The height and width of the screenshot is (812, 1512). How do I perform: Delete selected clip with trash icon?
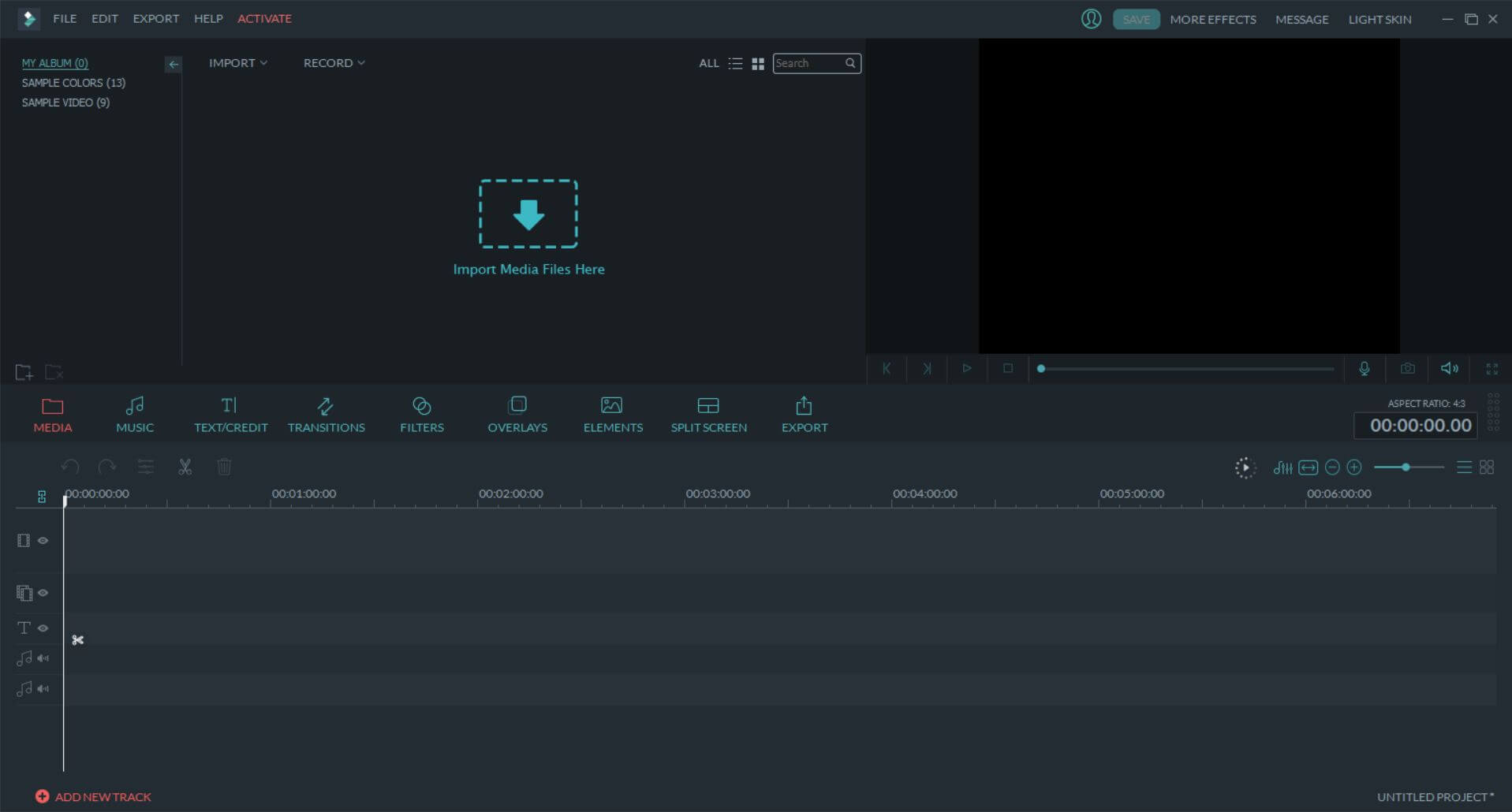224,467
